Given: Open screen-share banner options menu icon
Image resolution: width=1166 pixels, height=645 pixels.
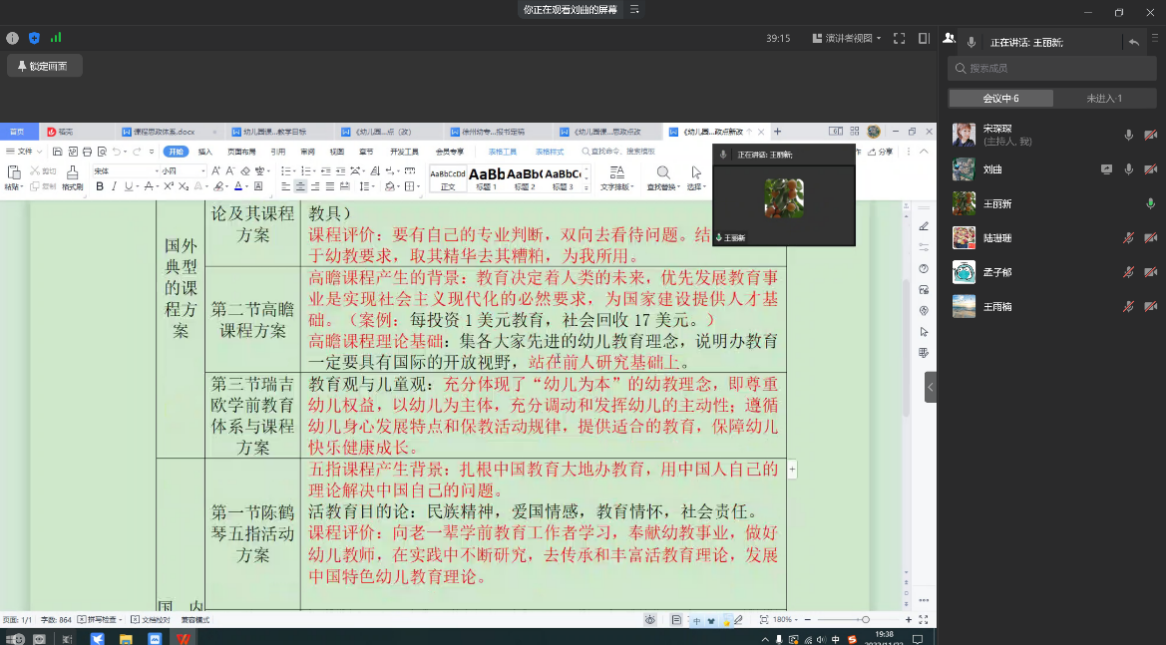Looking at the screenshot, I should point(634,9).
